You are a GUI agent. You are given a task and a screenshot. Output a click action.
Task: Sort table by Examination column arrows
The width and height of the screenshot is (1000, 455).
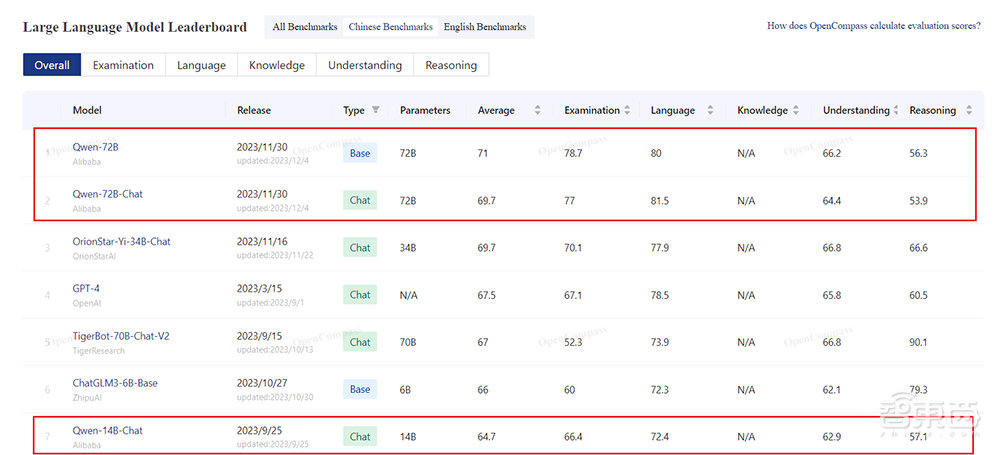coord(628,110)
